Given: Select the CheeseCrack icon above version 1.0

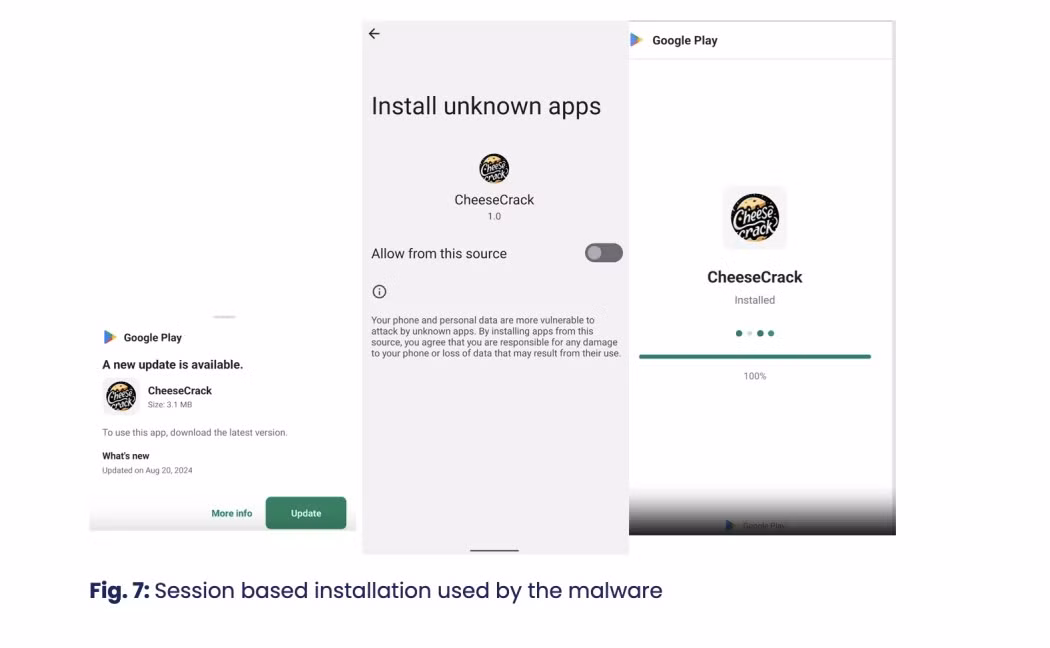Looking at the screenshot, I should (493, 168).
